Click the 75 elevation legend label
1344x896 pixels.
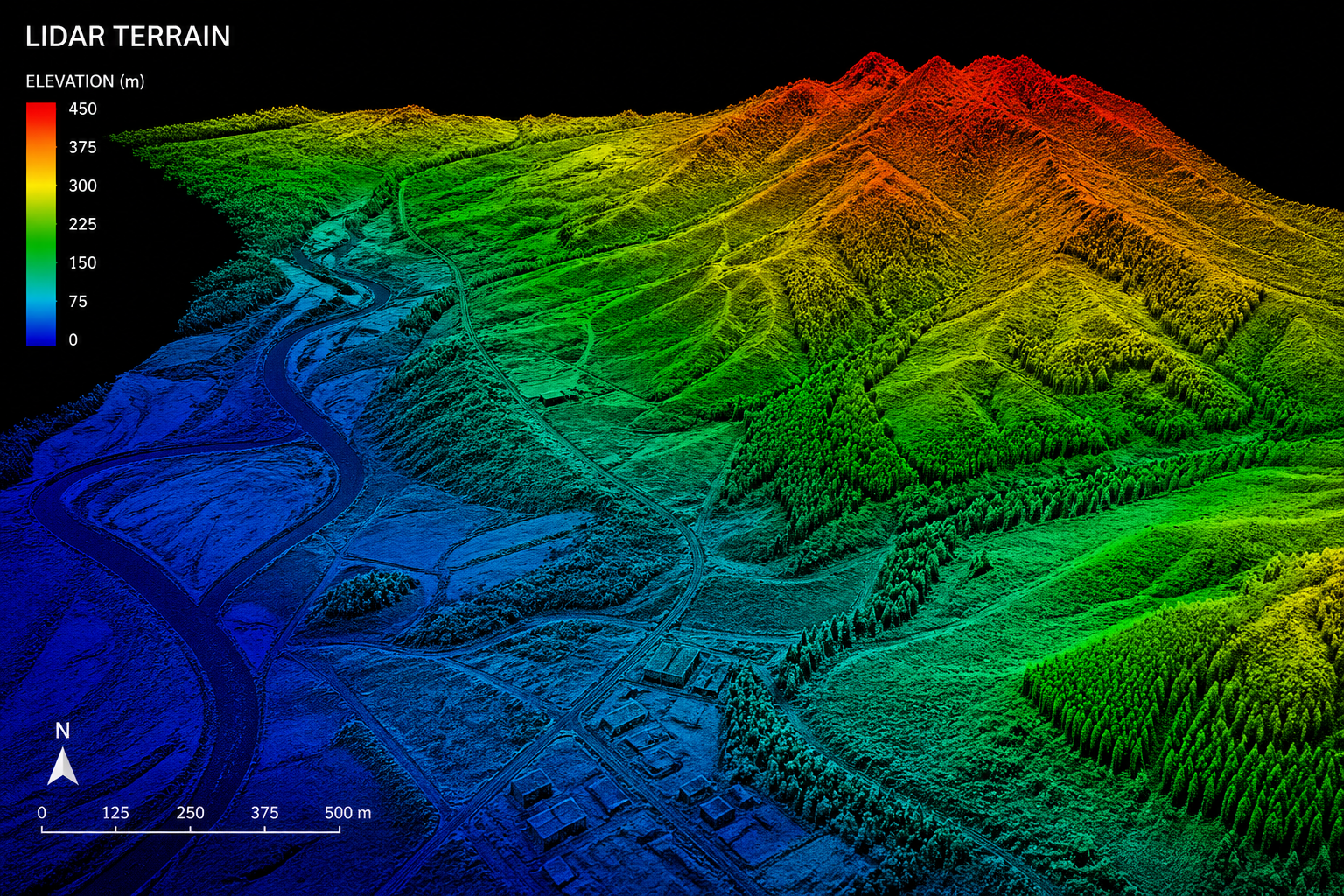tap(78, 301)
